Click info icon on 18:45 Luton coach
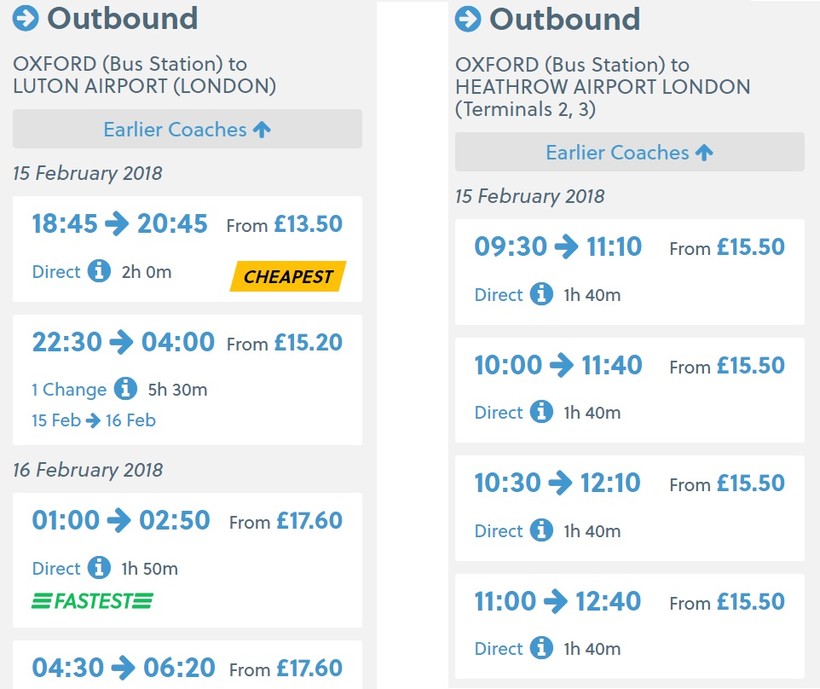Viewport: 820px width, 689px height. coord(98,271)
